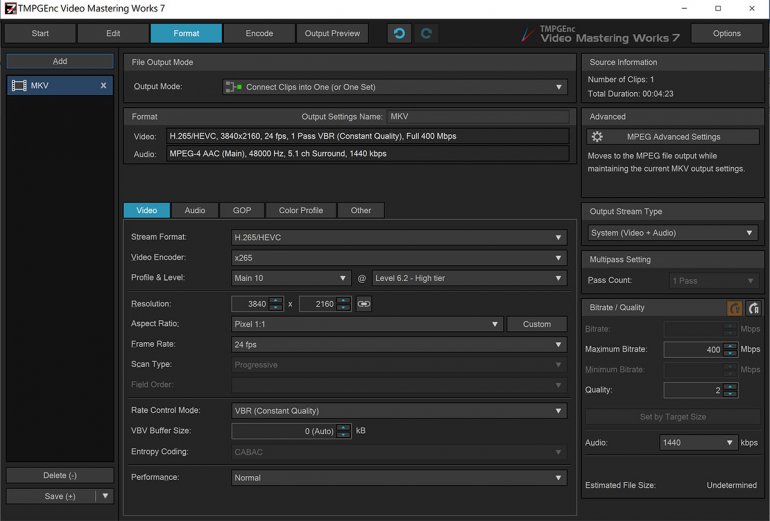The image size is (770, 521).
Task: Increase Maximum Bitrate with the up arrow
Action: tap(731, 346)
